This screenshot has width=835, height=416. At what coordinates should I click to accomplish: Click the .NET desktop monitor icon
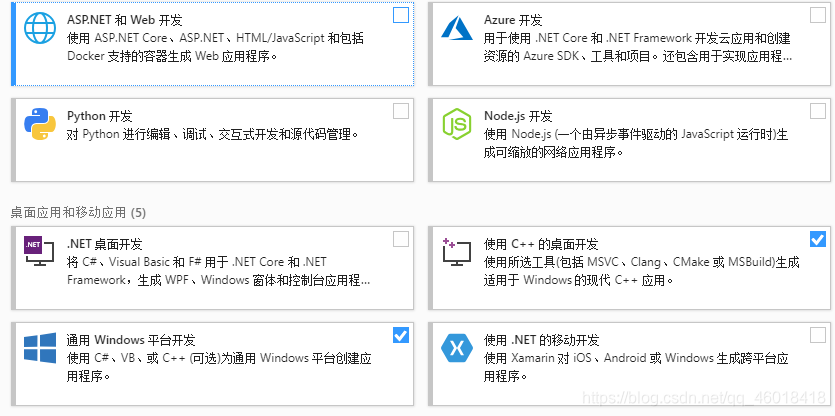tap(39, 251)
